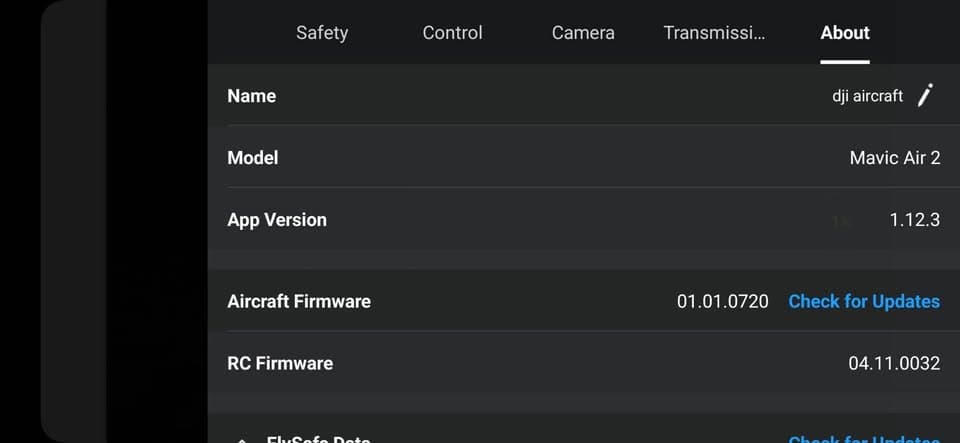Viewport: 960px width, 443px height.
Task: Check for Updates for FlySafe Data
Action: coord(864,440)
